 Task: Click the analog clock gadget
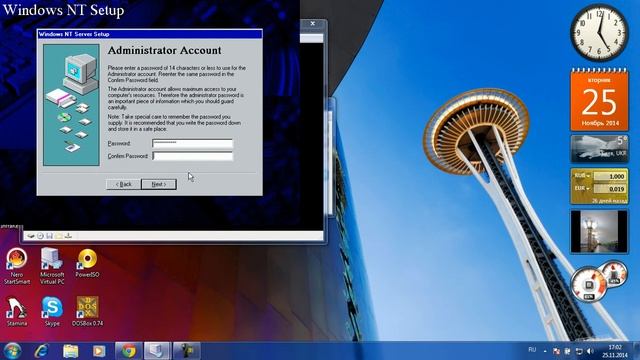coord(599,33)
